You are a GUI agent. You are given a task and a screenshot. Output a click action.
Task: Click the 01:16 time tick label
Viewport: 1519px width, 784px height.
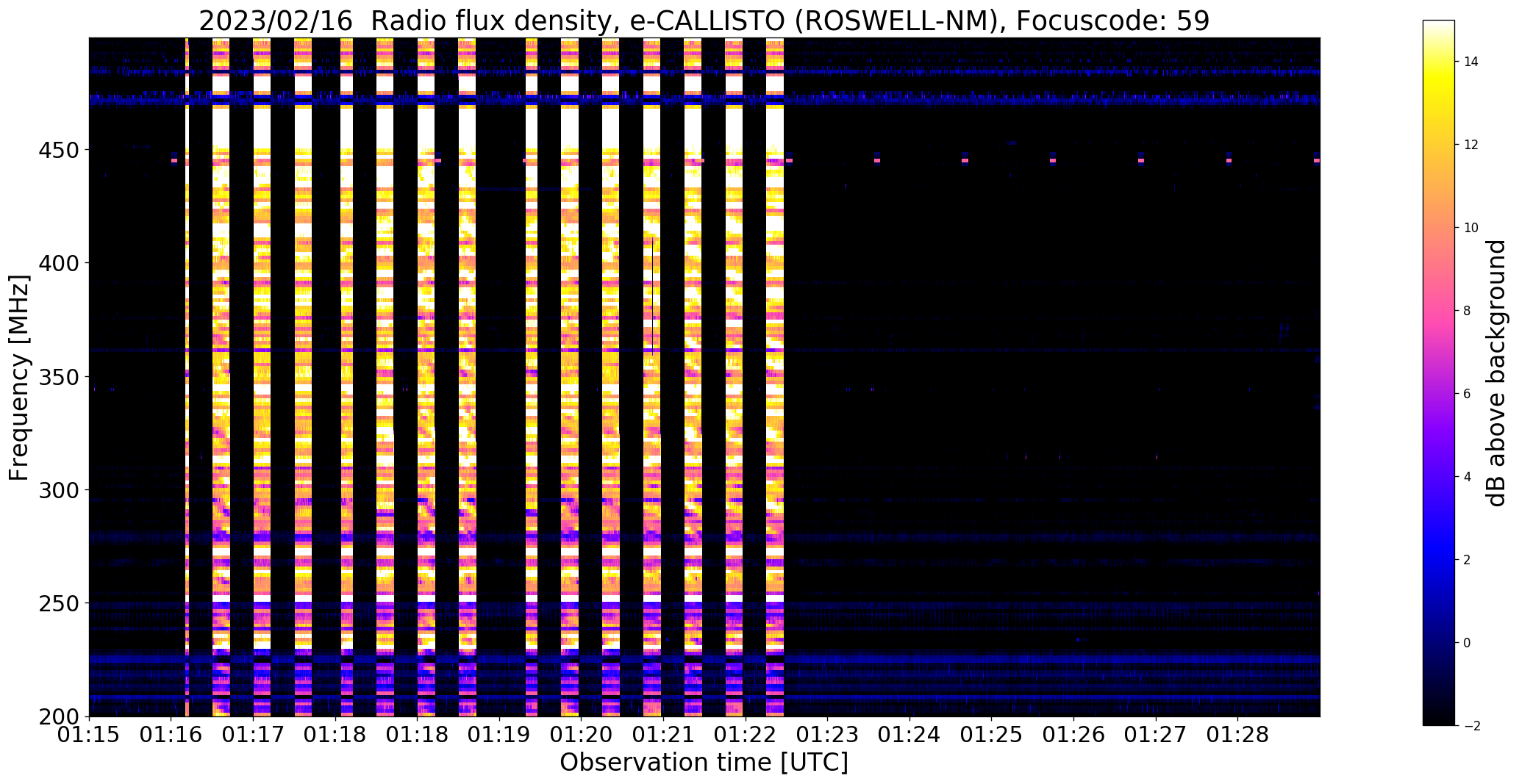(x=171, y=735)
